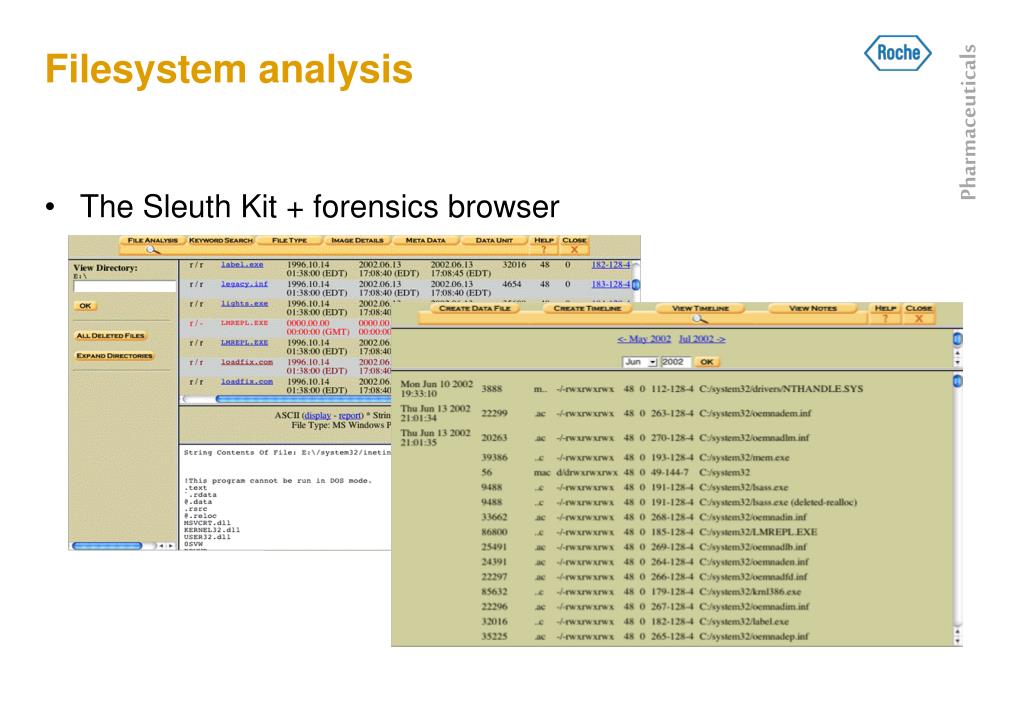Click the 2002 year input field
1023x708 pixels.
tap(675, 362)
